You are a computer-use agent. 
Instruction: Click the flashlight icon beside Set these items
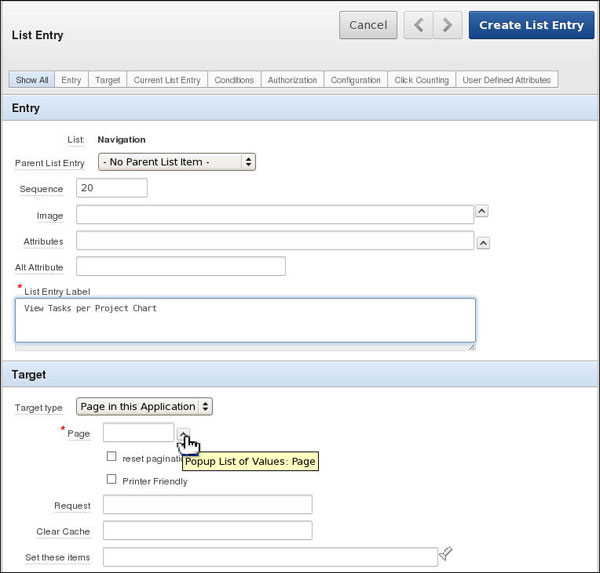(x=446, y=553)
